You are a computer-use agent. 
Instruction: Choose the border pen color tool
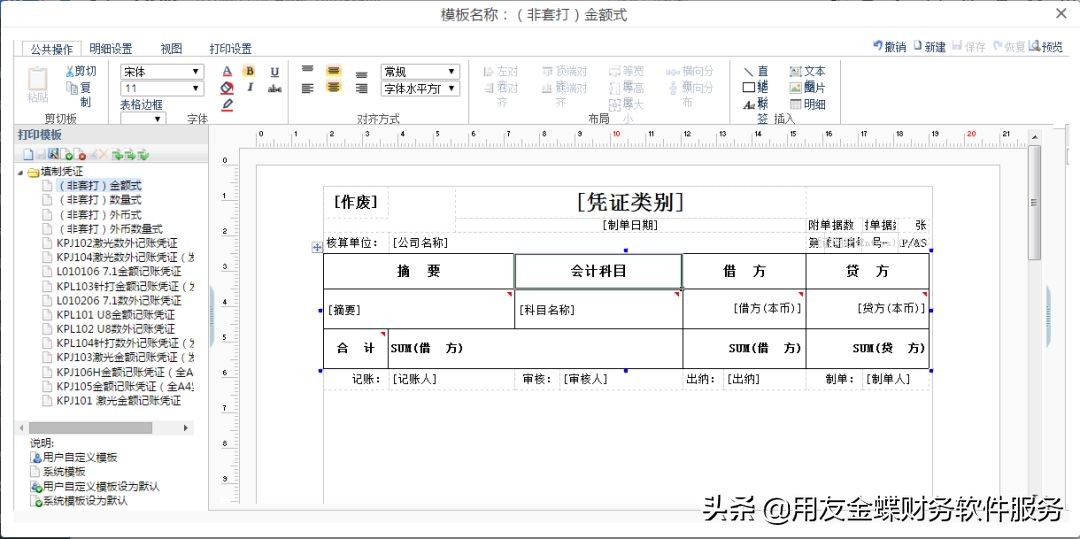pyautogui.click(x=227, y=105)
